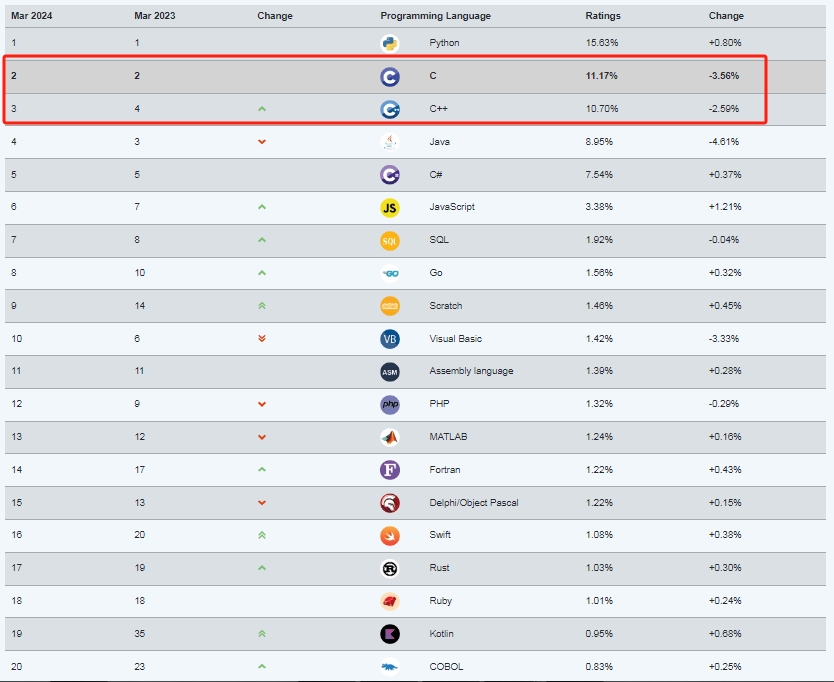Viewport: 834px width, 682px height.
Task: Click double red arrow for Visual Basic
Action: 262,338
